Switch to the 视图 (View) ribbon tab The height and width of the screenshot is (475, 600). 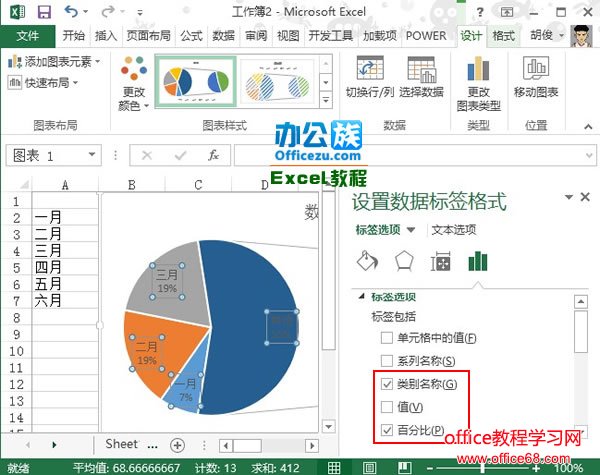288,36
